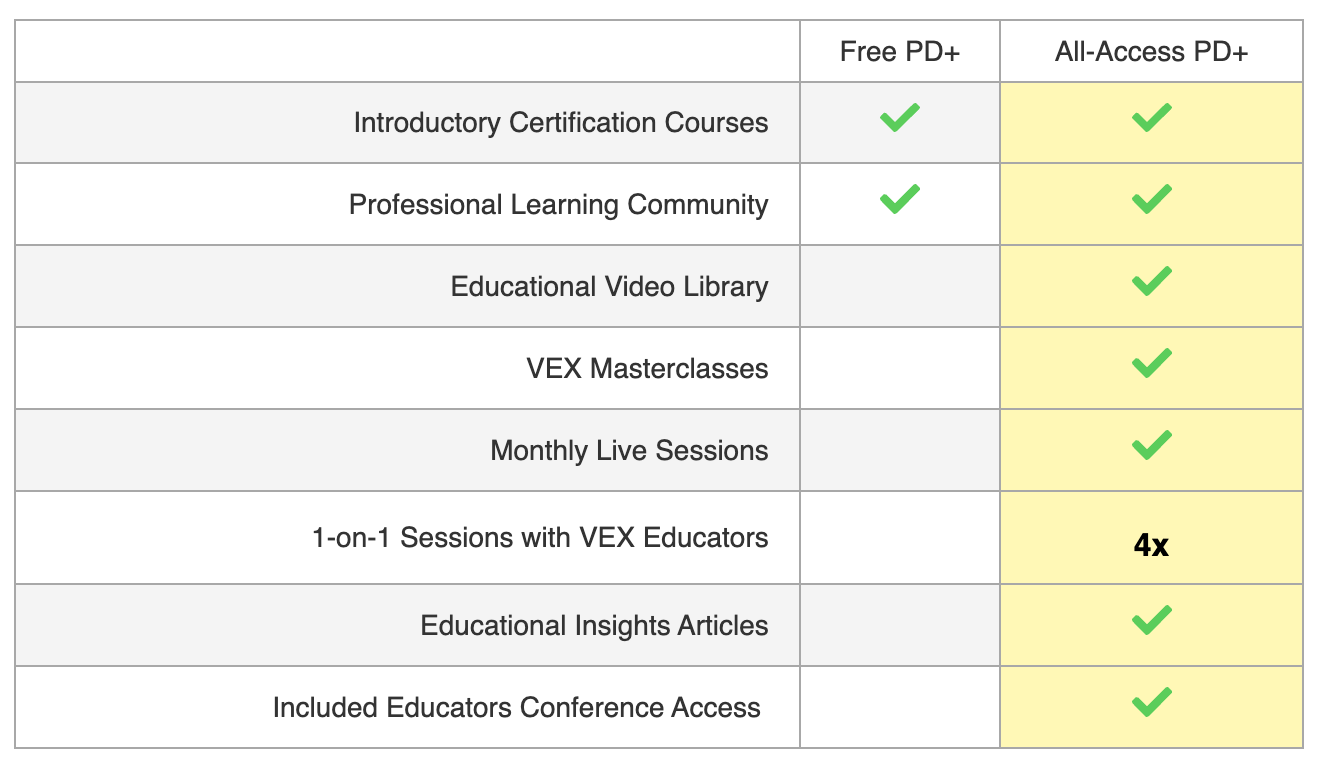Click the Professional Learning Community row label
The width and height of the screenshot is (1318, 768).
[558, 205]
